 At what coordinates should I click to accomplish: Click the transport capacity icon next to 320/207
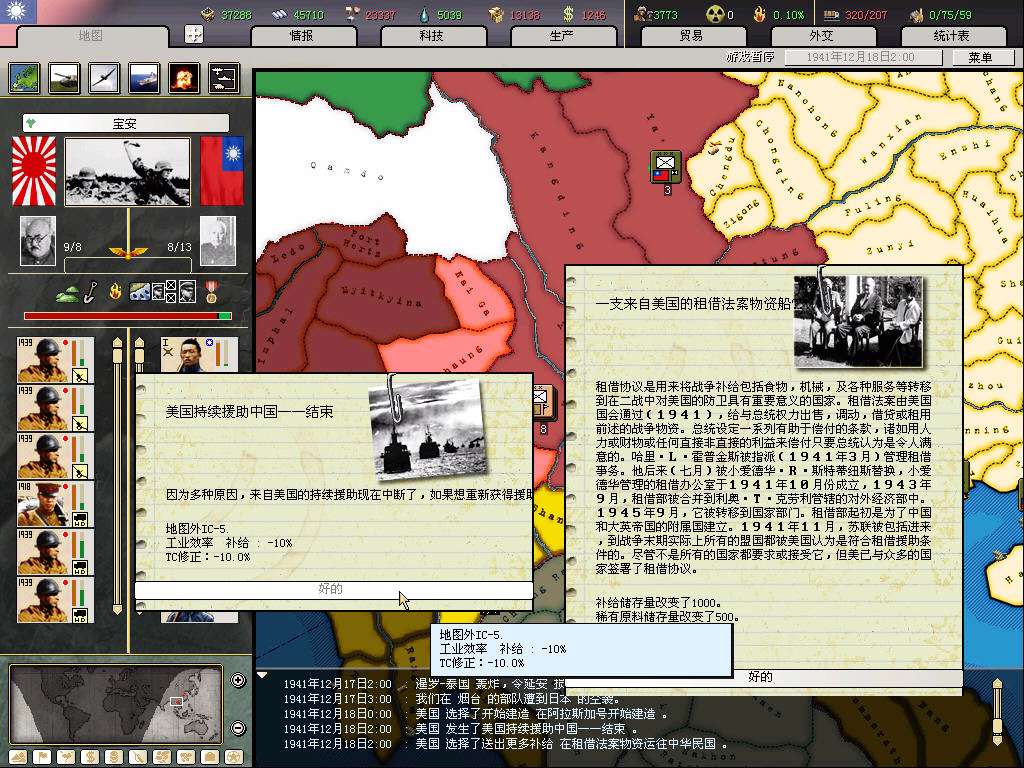[x=831, y=14]
